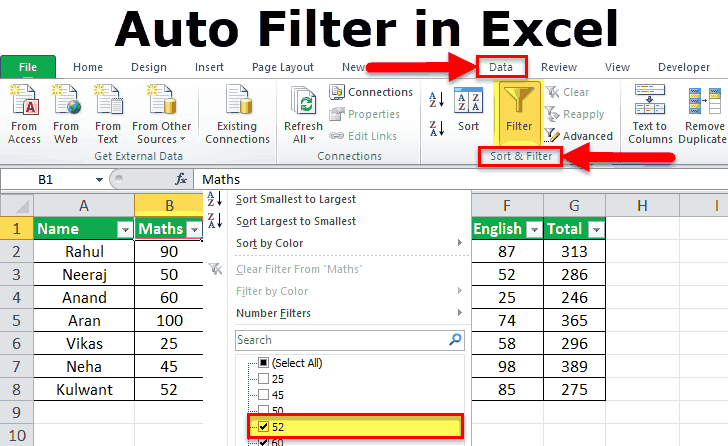The width and height of the screenshot is (728, 446).
Task: Click Edit Links in Connections group
Action: click(x=363, y=136)
